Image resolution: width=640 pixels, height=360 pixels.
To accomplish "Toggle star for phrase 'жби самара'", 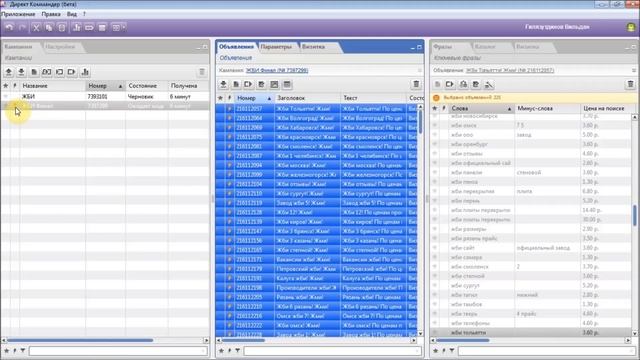I will [435, 257].
